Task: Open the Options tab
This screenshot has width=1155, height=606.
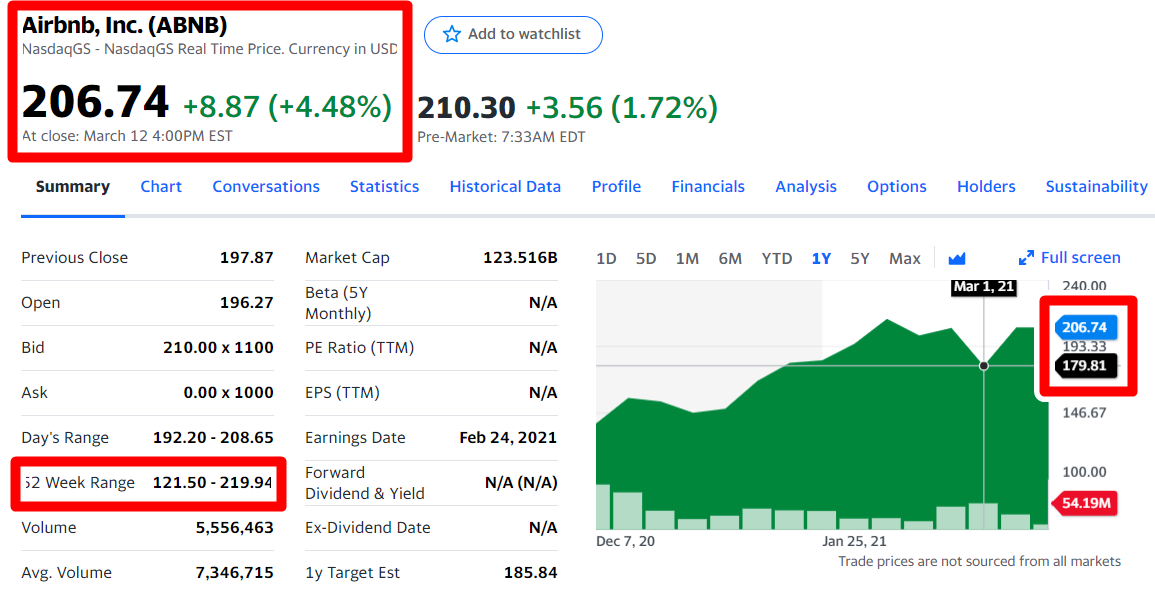Action: 896,187
